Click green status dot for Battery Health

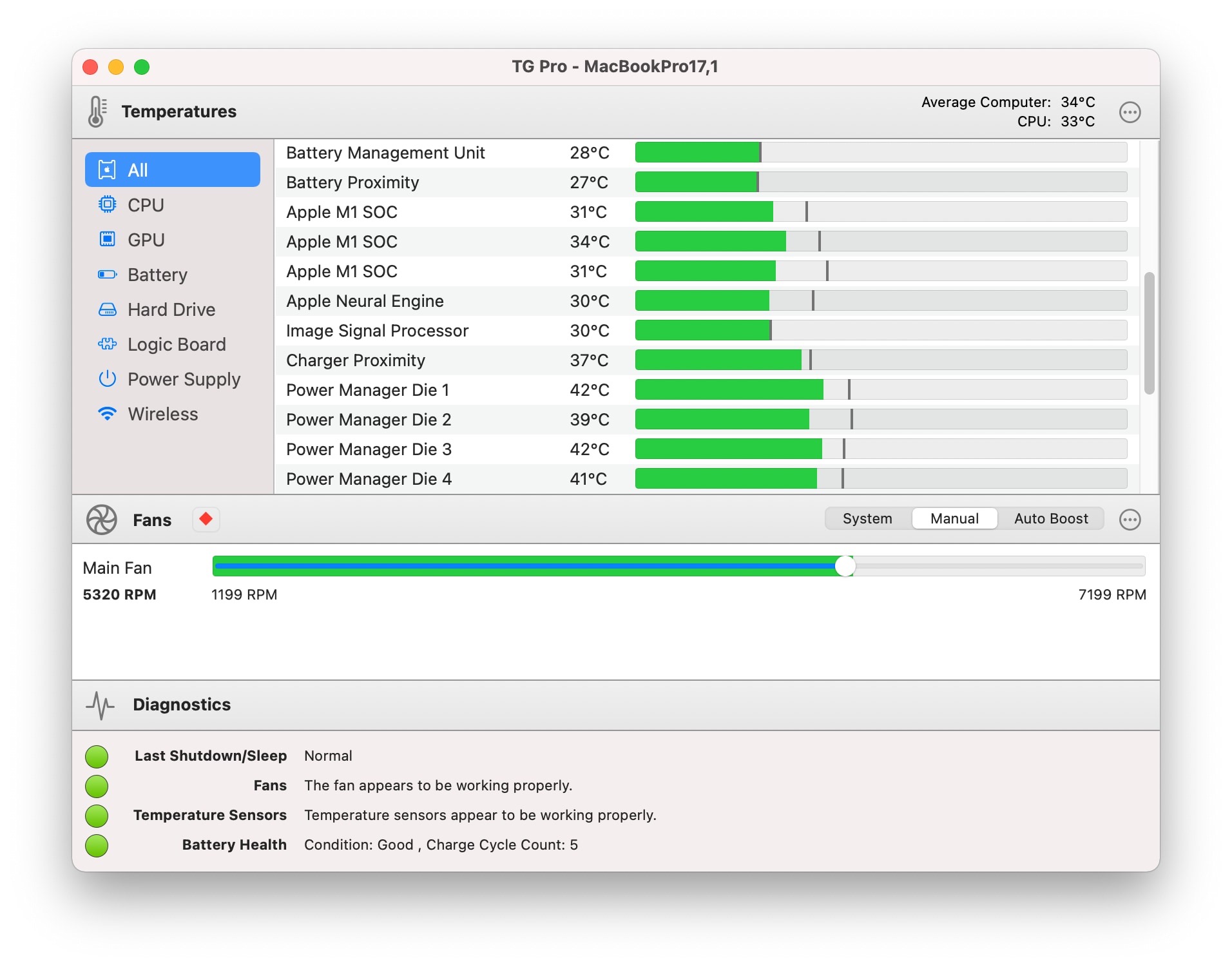point(97,845)
